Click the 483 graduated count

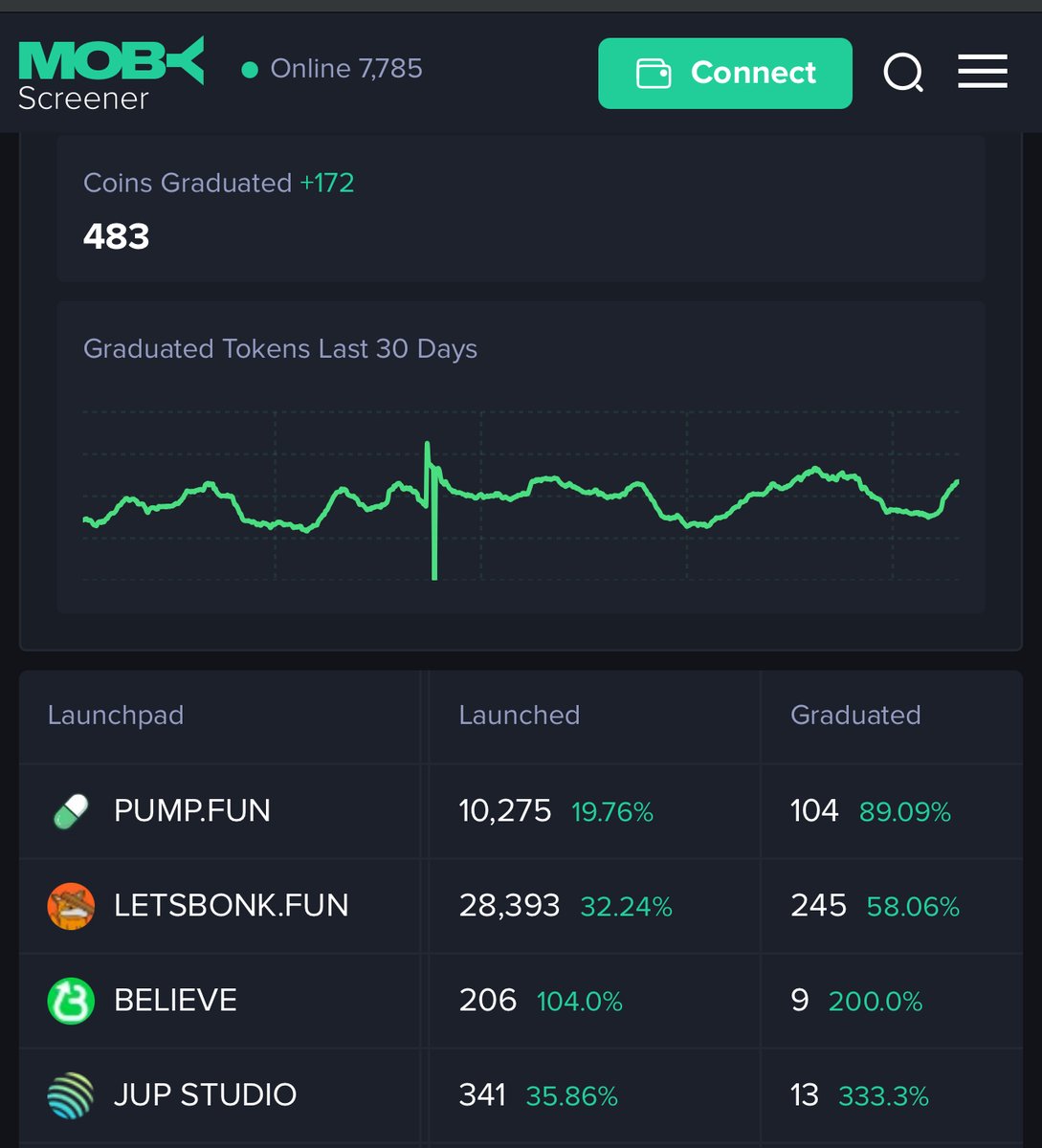tap(117, 236)
